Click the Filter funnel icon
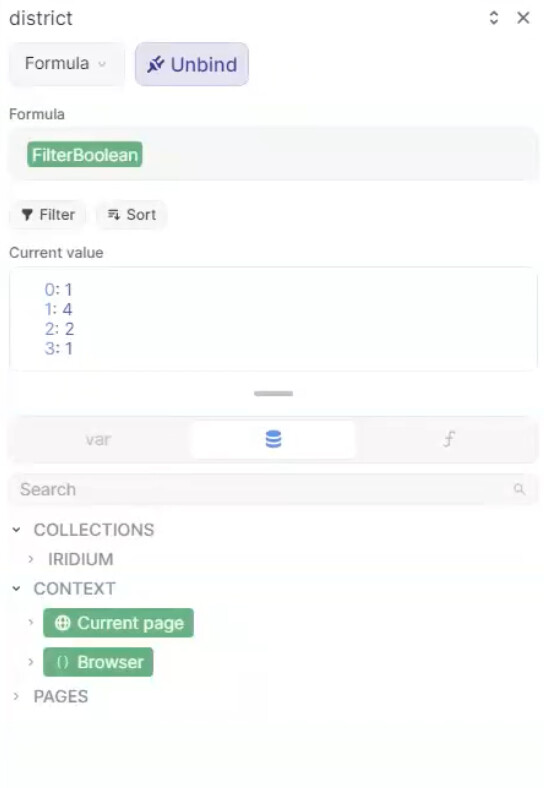 [27, 215]
